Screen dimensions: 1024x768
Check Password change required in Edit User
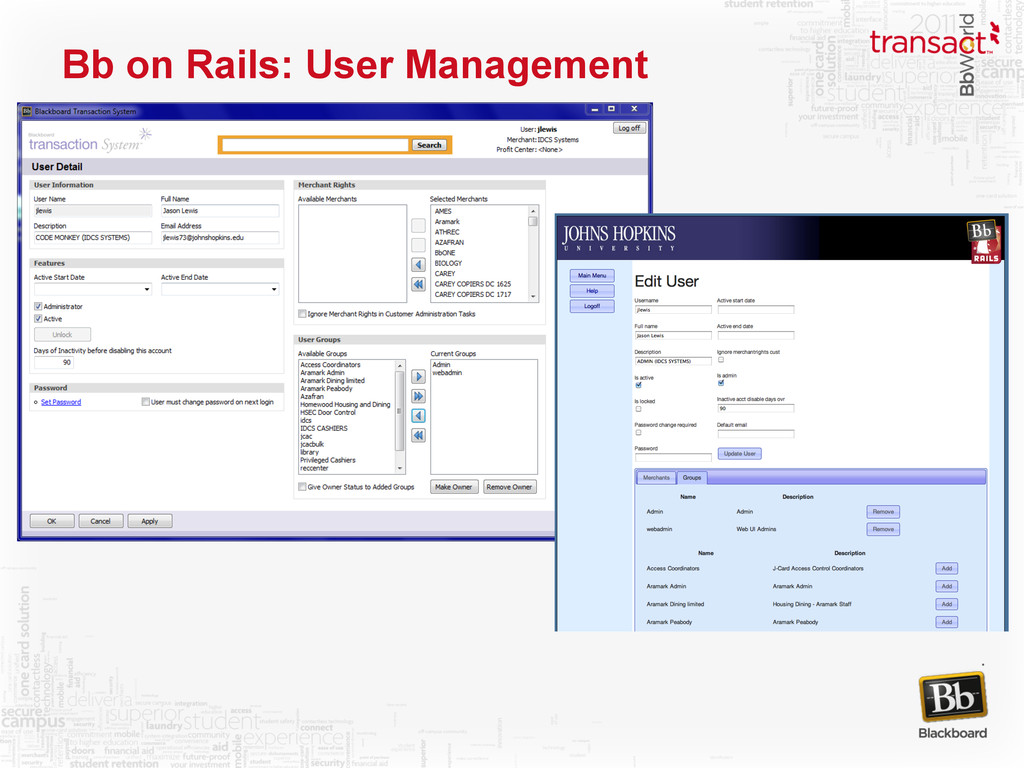point(639,432)
